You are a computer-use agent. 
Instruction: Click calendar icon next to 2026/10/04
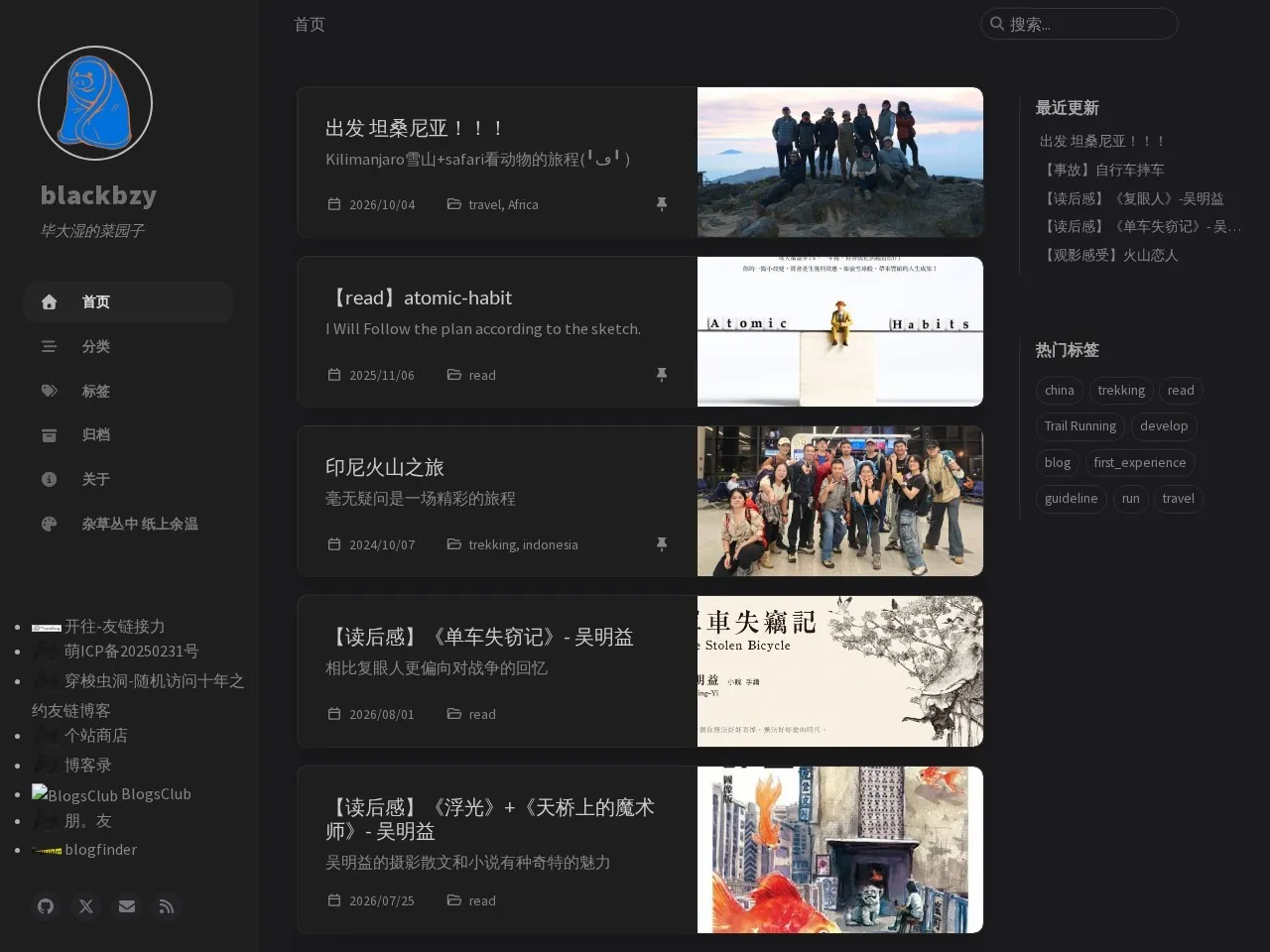point(334,204)
